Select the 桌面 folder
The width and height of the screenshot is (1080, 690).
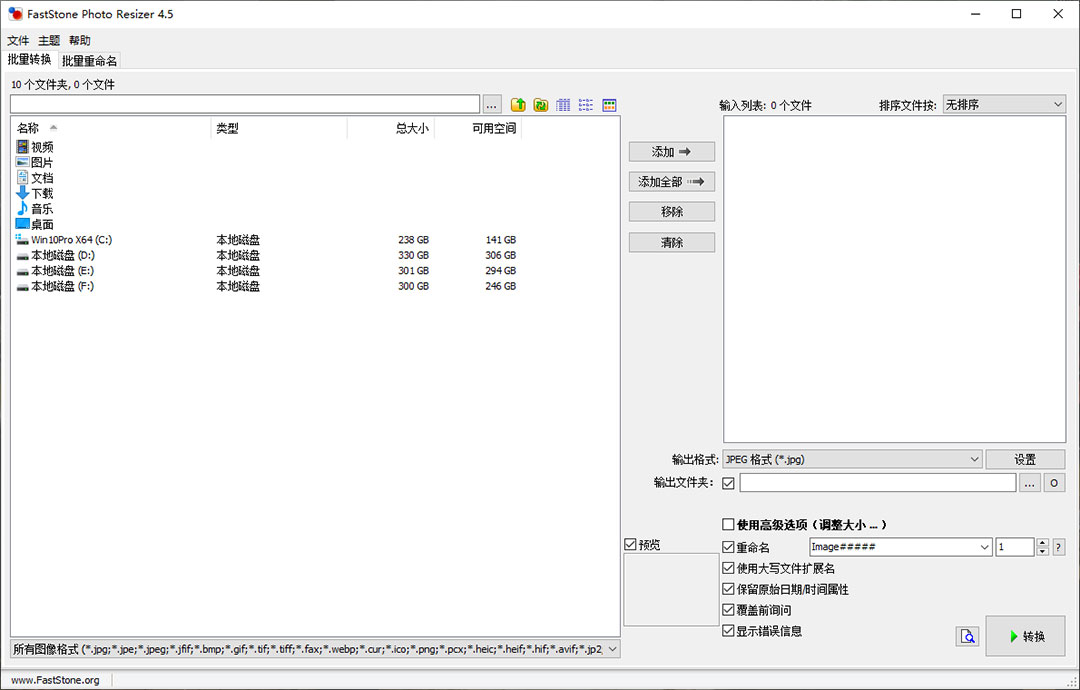(34, 224)
